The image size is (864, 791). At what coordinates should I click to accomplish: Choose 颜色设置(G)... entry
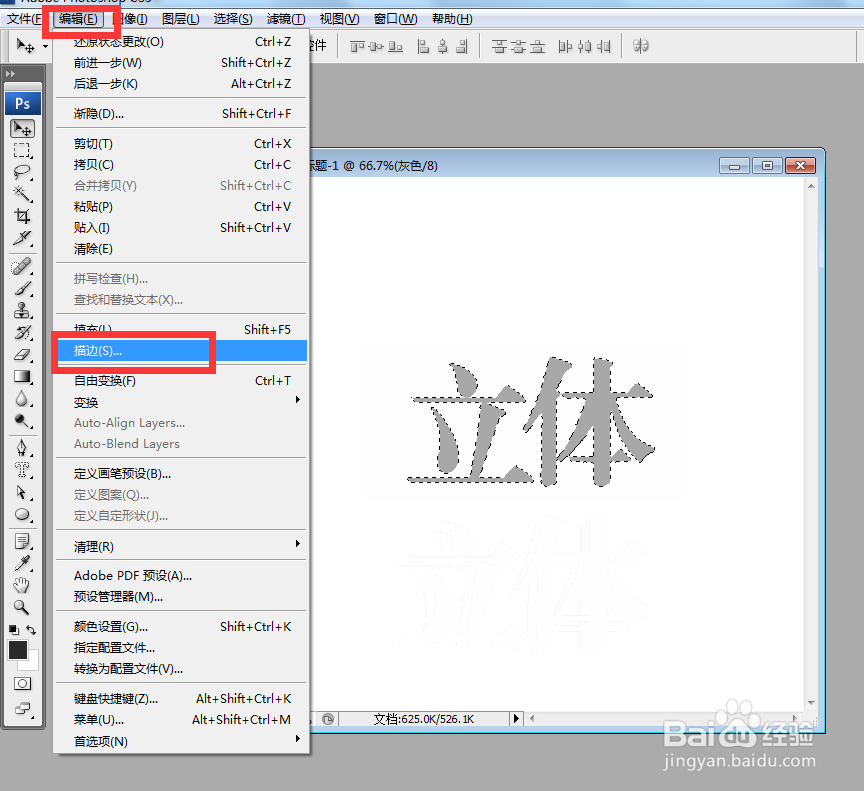(182, 627)
